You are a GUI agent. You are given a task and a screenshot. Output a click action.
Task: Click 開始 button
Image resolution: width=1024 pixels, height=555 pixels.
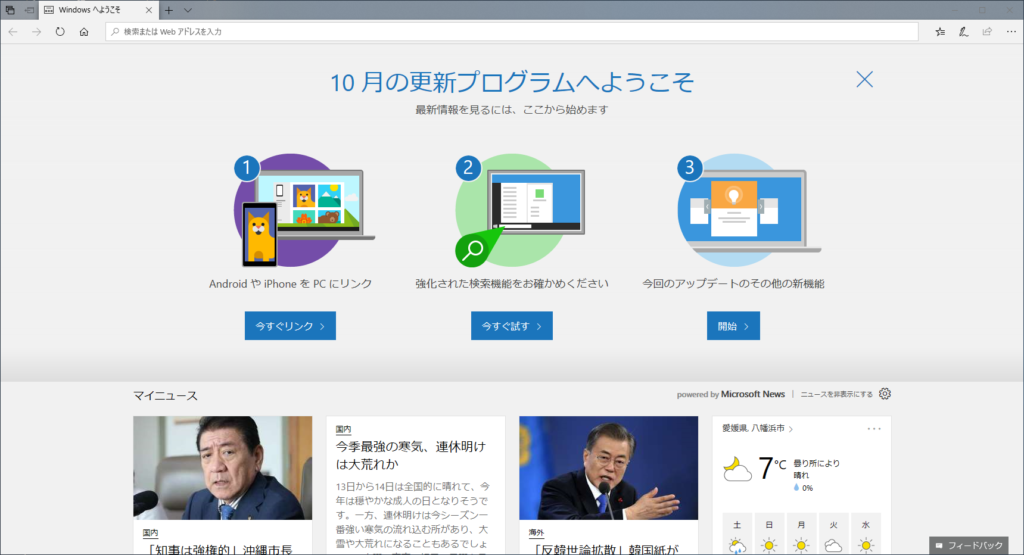[733, 326]
